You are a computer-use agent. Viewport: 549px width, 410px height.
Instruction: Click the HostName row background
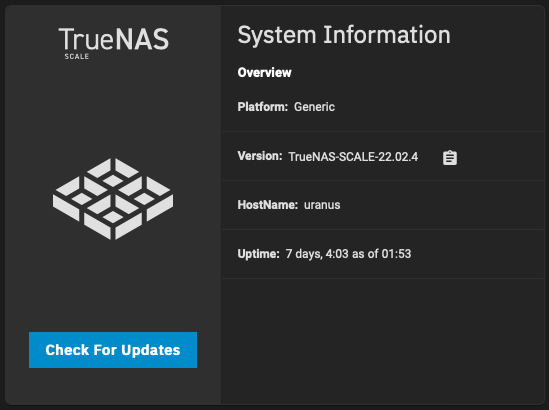point(383,205)
